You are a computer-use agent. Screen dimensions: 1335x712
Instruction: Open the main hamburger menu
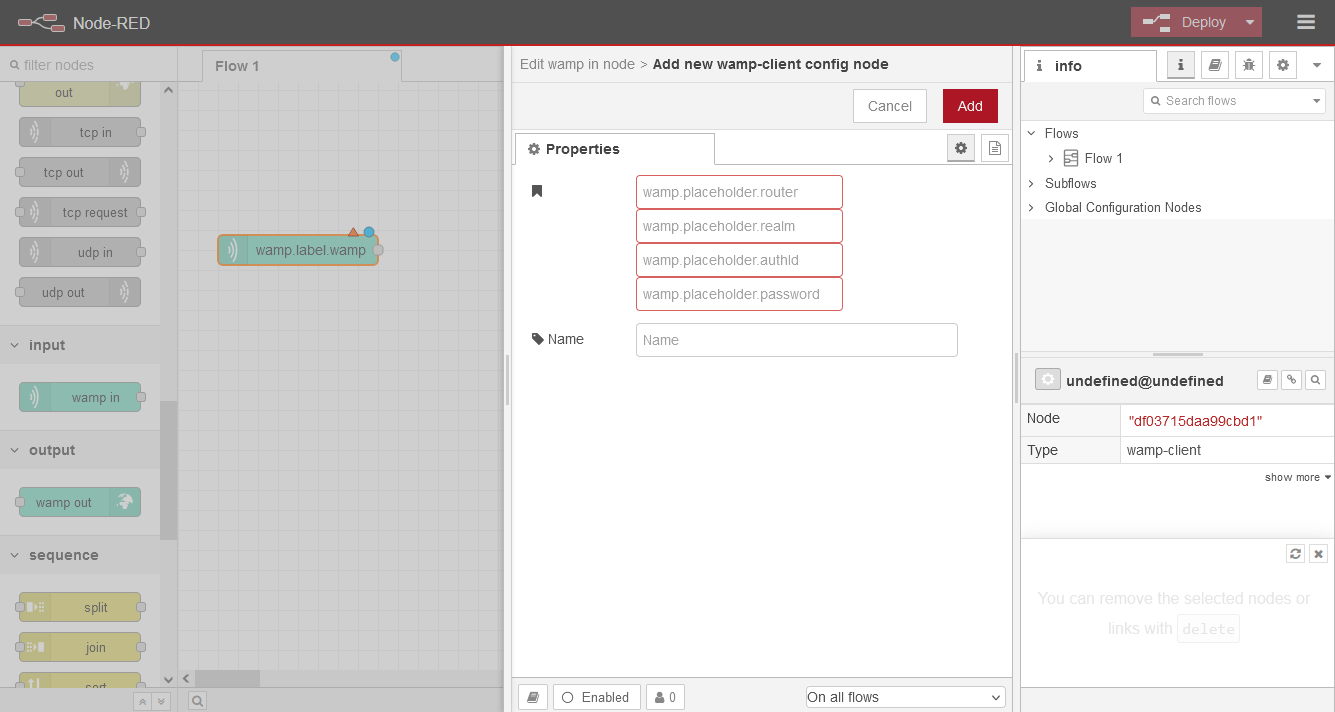point(1305,22)
